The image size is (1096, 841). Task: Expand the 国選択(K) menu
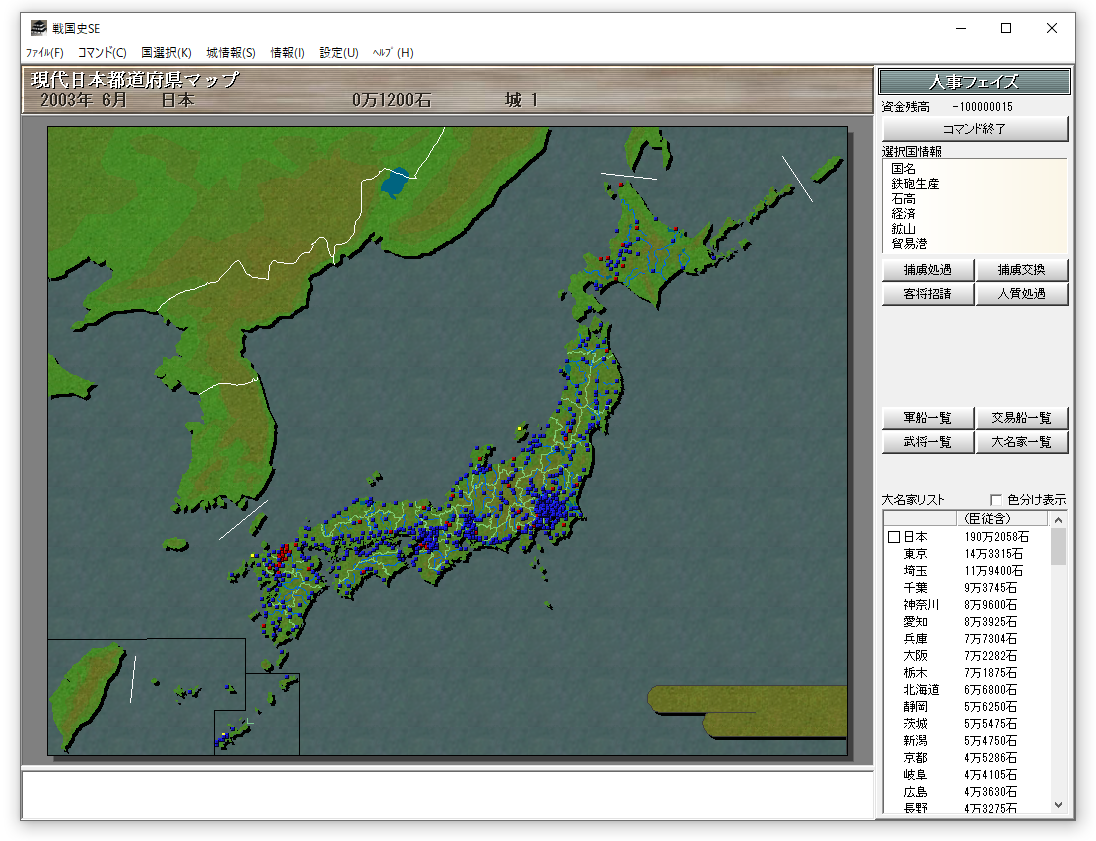coord(166,53)
